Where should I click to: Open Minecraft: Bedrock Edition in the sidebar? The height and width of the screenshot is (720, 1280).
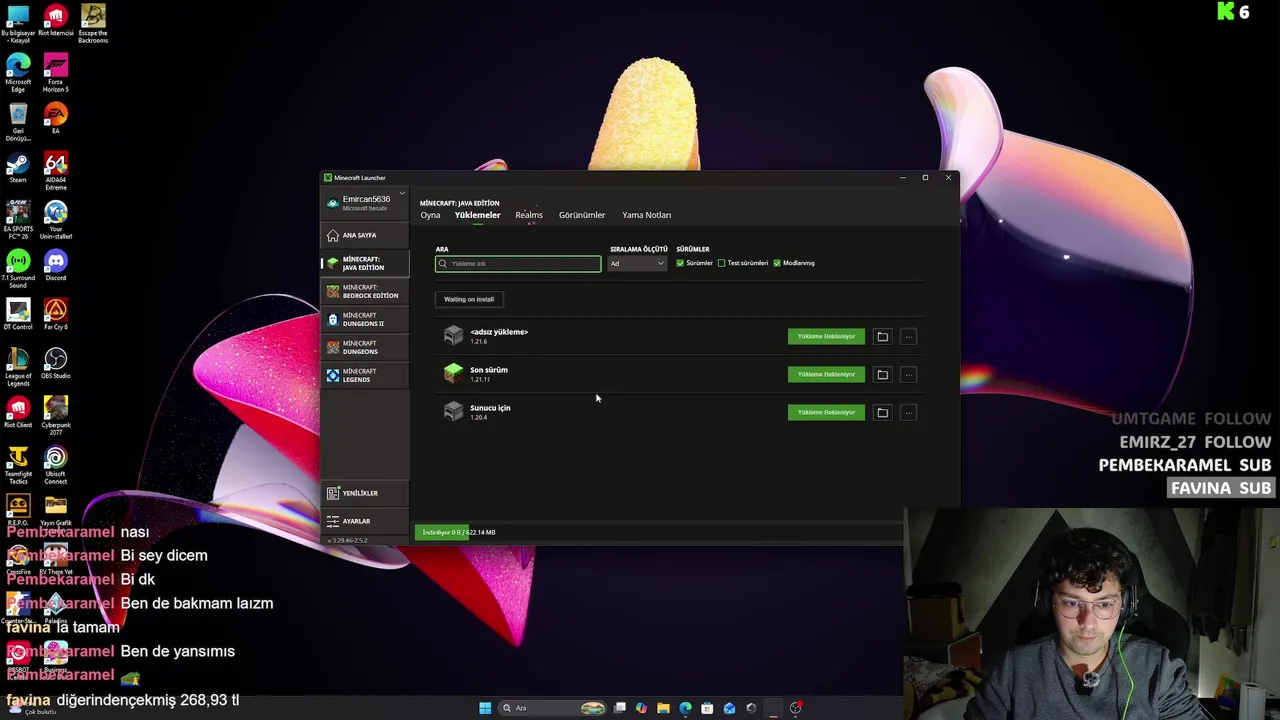click(365, 291)
